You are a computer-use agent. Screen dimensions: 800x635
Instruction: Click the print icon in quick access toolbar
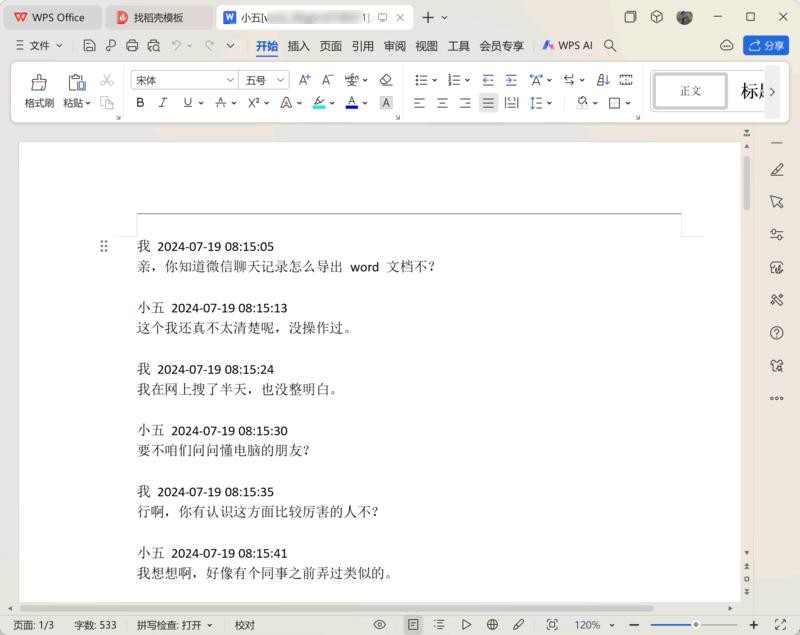click(132, 46)
